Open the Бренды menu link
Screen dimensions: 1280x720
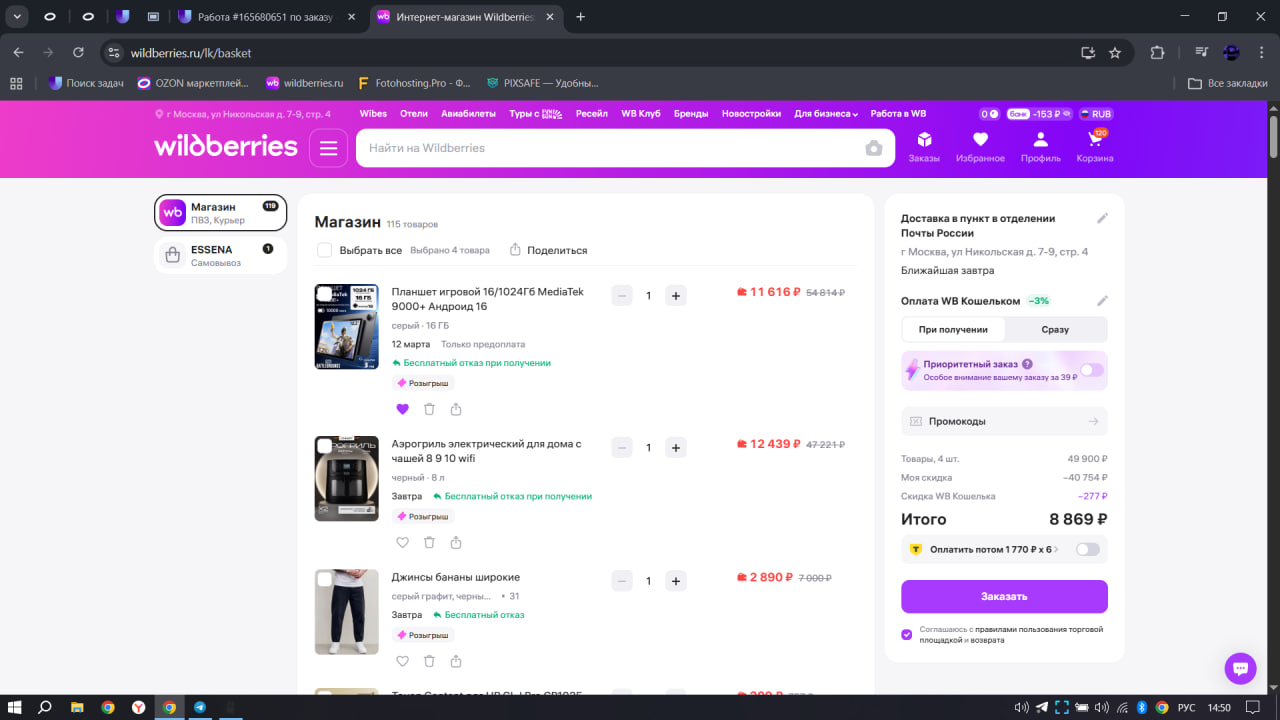coord(691,114)
